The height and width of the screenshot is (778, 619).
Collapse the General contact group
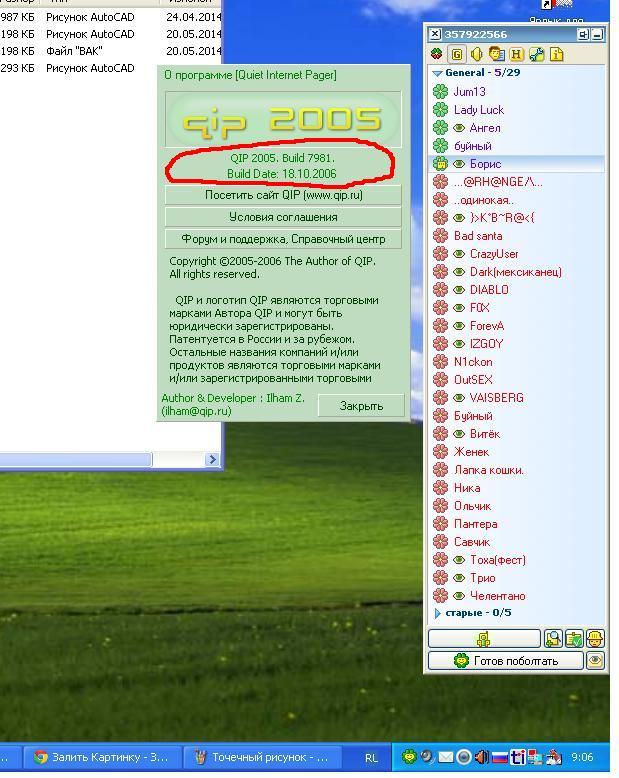(x=437, y=73)
